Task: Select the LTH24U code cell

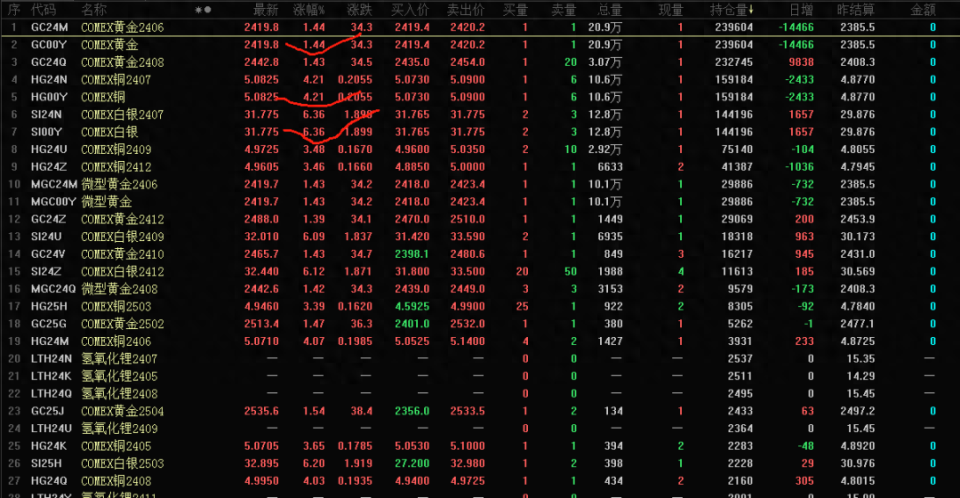Action: click(x=51, y=429)
